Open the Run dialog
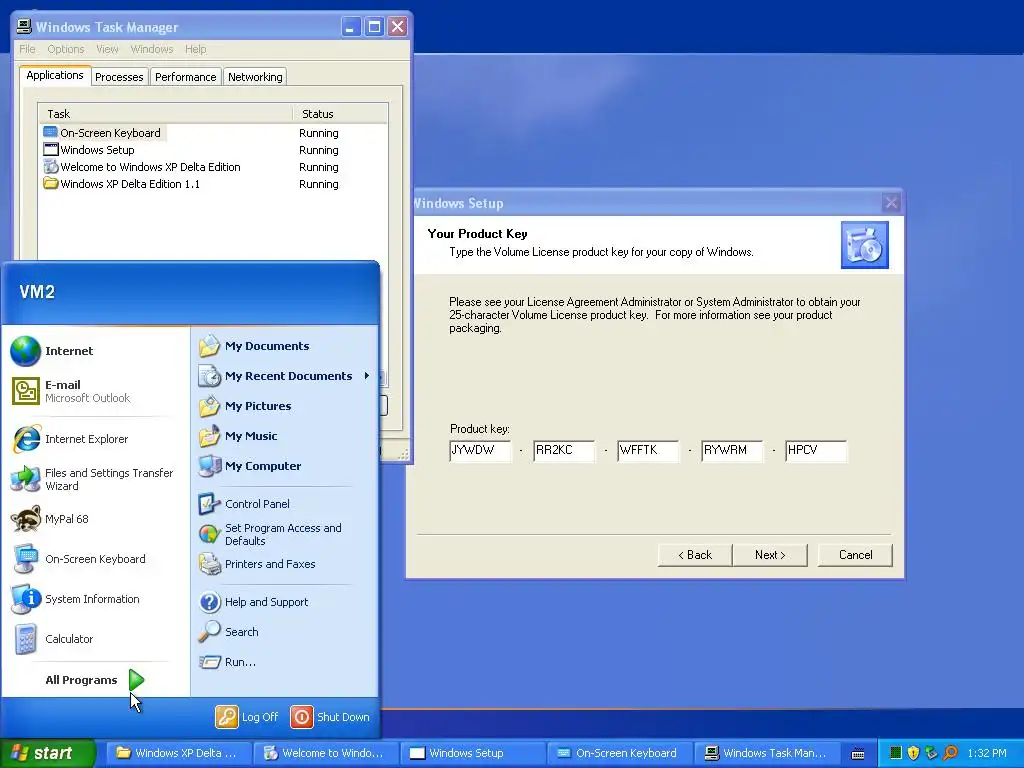1024x768 pixels. 227,662
